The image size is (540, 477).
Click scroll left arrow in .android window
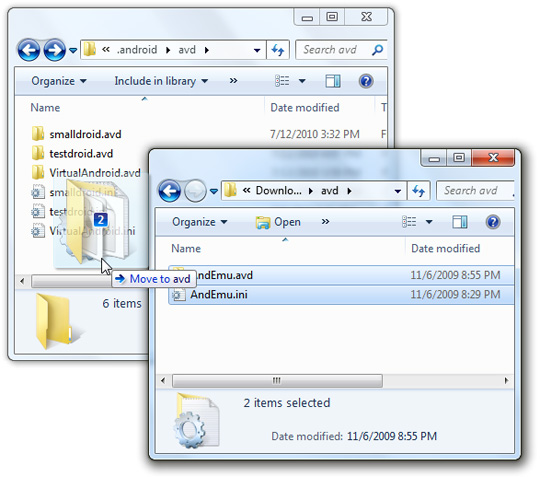[22, 281]
